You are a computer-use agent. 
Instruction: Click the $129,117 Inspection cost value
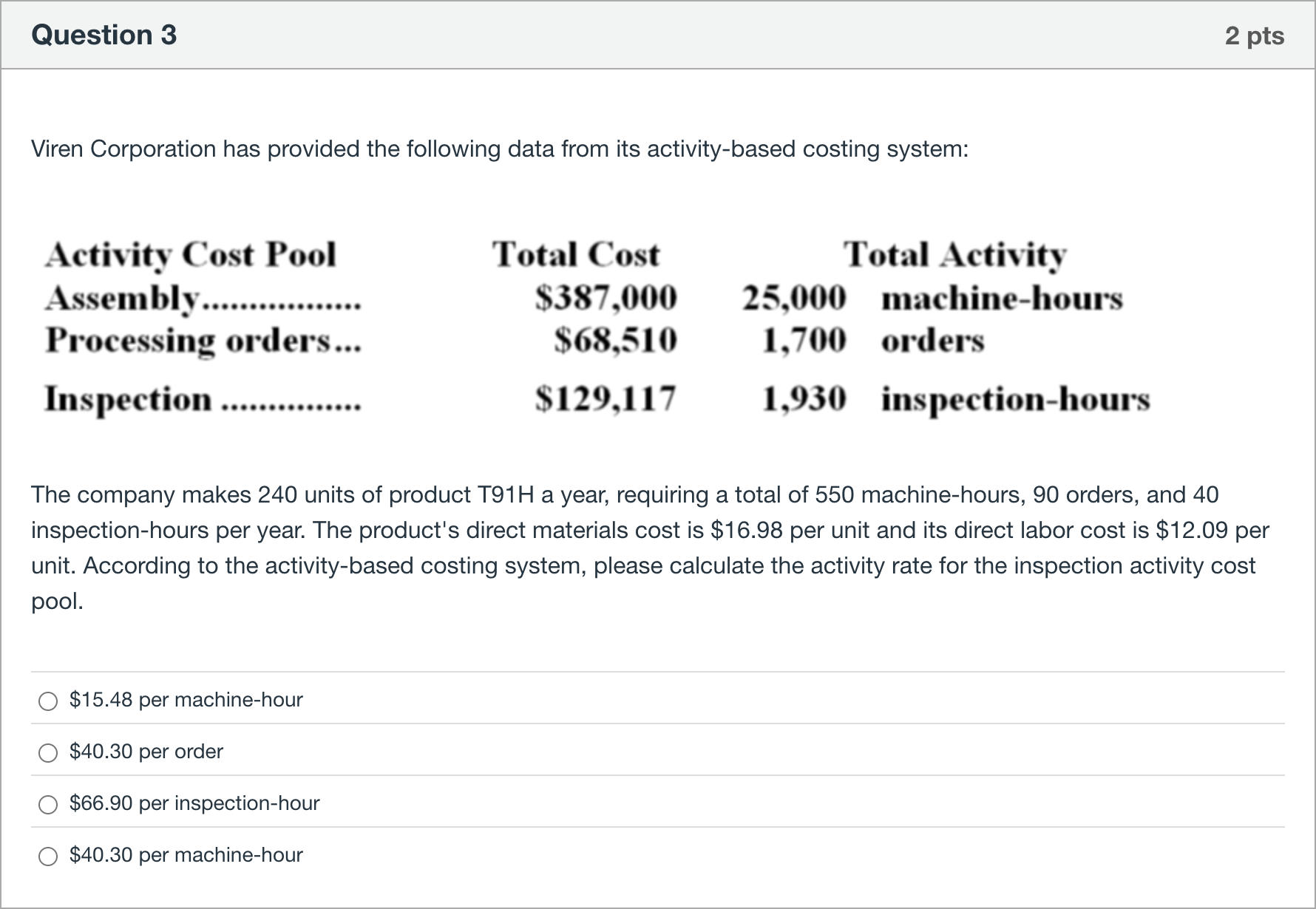pyautogui.click(x=606, y=398)
